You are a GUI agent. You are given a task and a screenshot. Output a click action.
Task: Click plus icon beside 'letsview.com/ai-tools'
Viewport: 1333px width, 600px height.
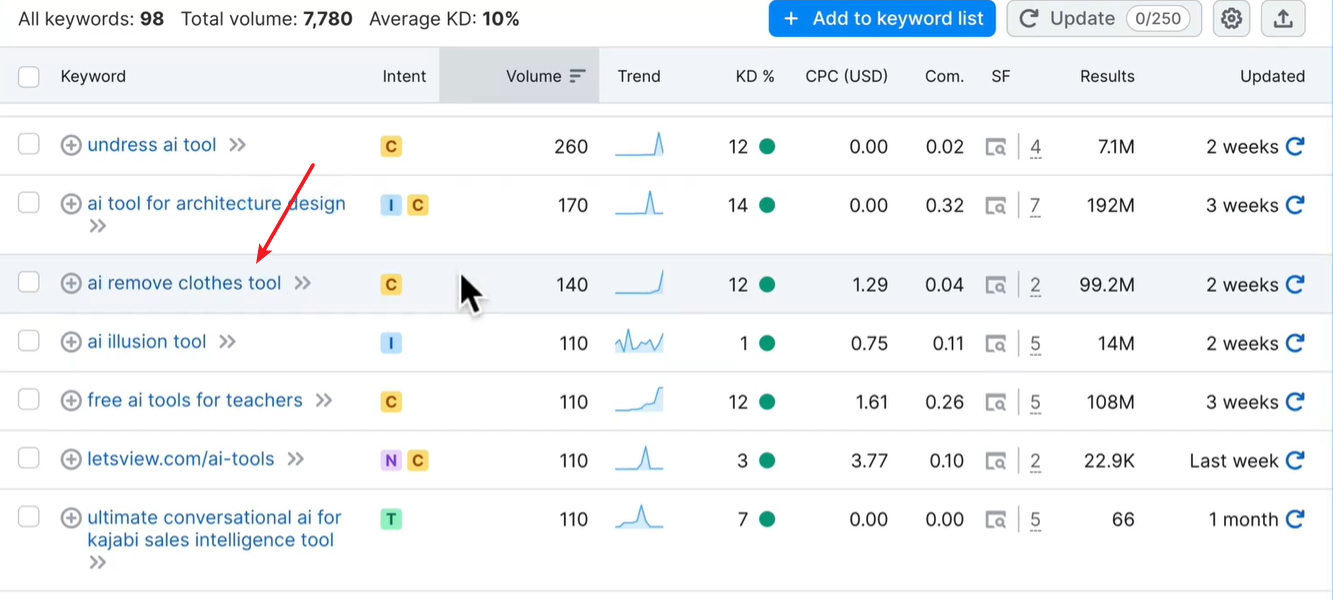tap(71, 460)
